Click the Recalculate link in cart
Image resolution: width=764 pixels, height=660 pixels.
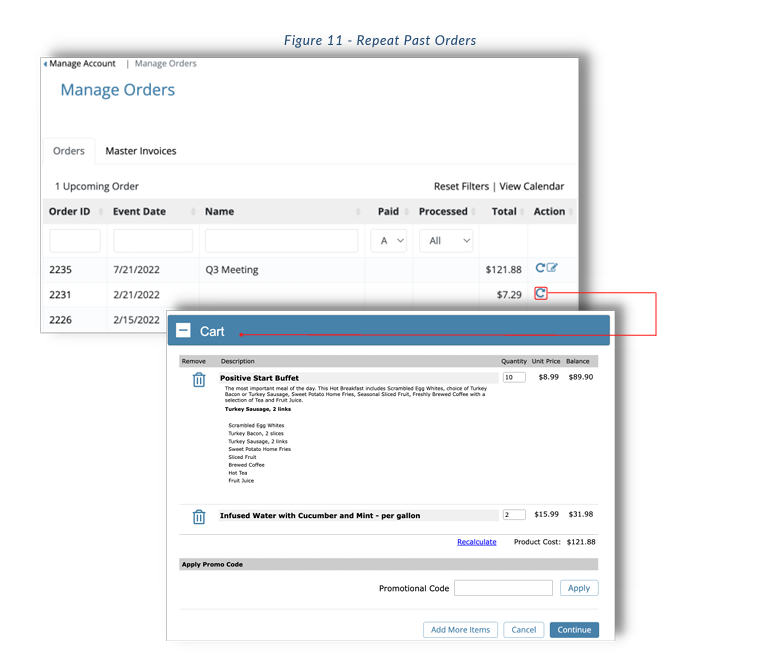(477, 542)
